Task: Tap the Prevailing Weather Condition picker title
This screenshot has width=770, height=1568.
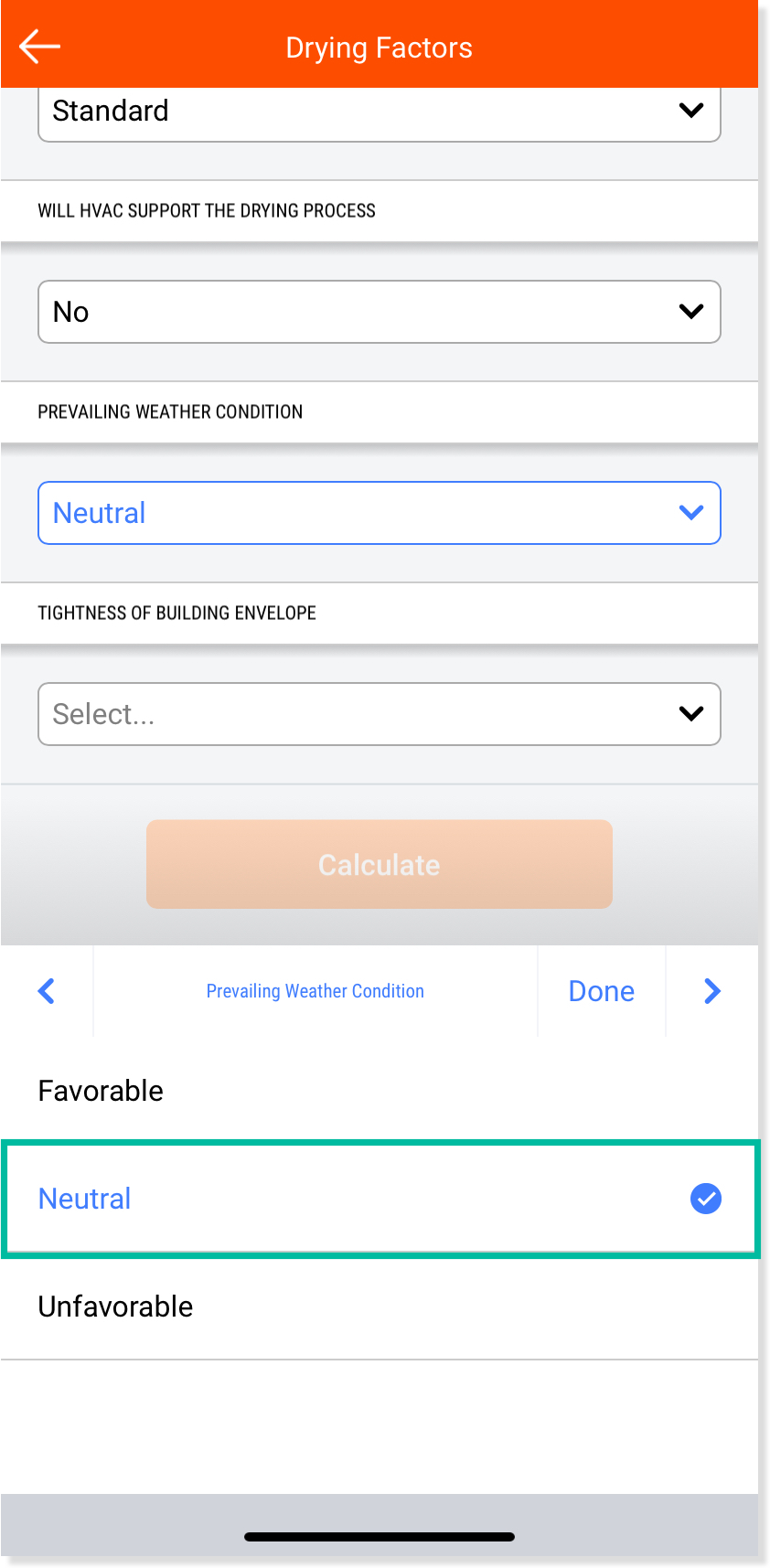Action: pos(315,991)
